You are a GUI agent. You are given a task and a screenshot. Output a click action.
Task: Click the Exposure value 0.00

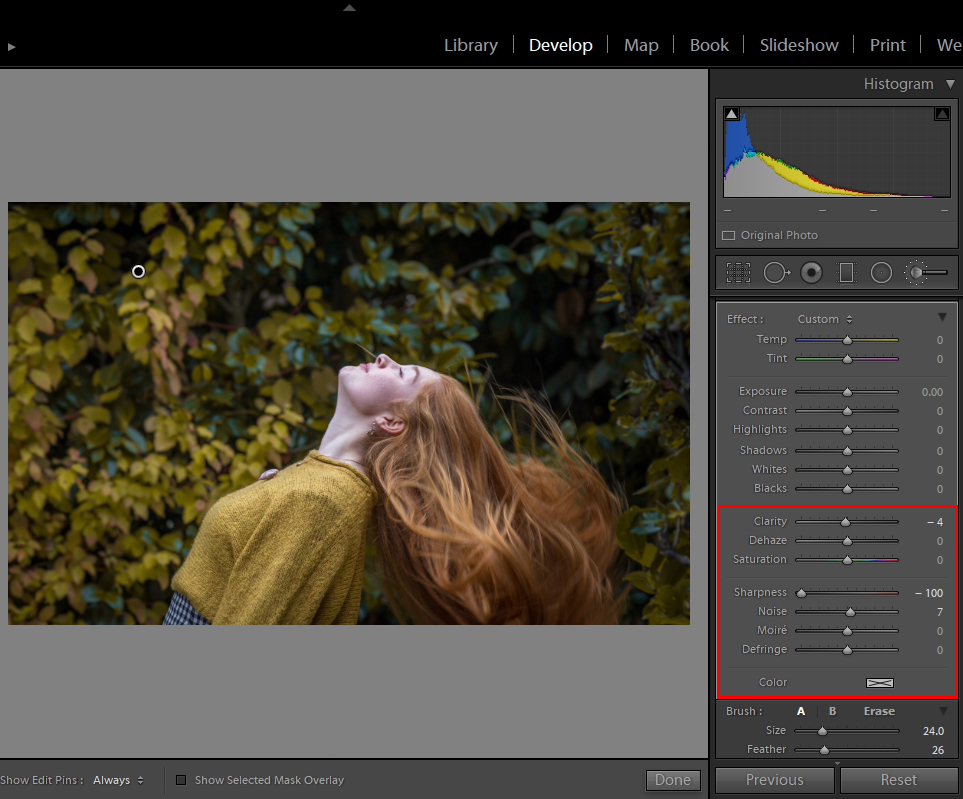pyautogui.click(x=932, y=392)
